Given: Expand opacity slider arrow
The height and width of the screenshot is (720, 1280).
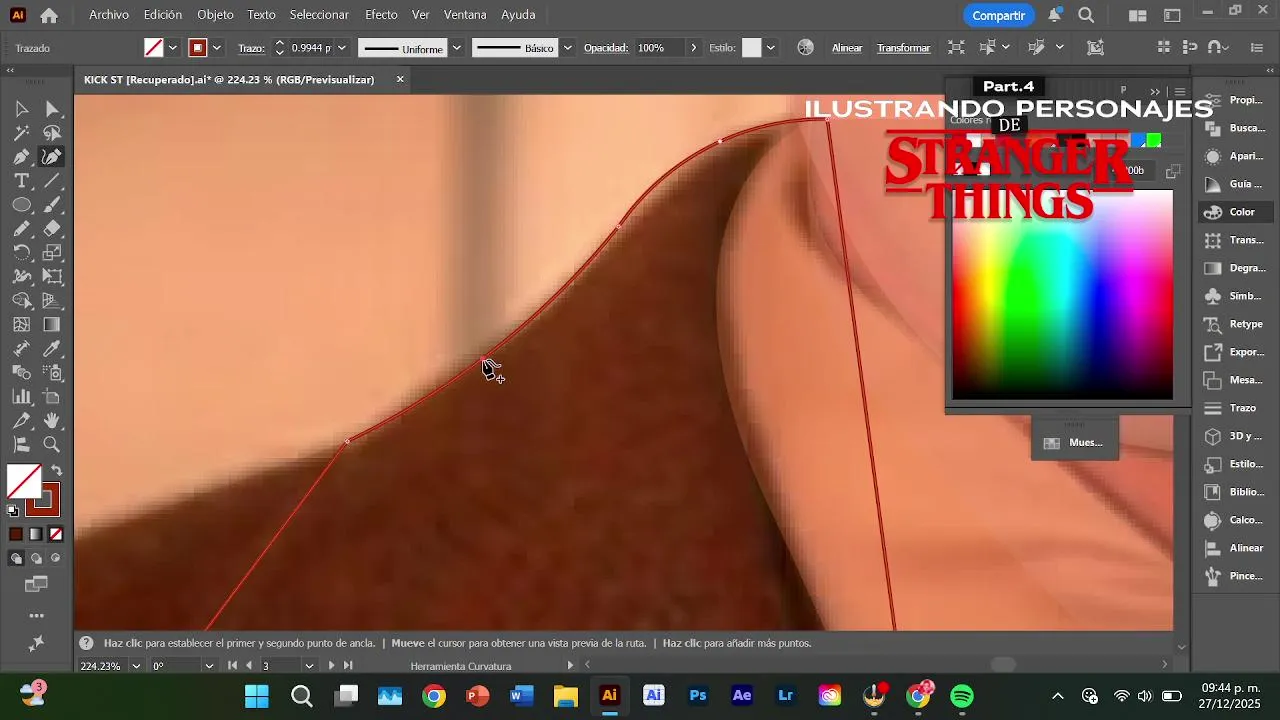Looking at the screenshot, I should [x=693, y=47].
